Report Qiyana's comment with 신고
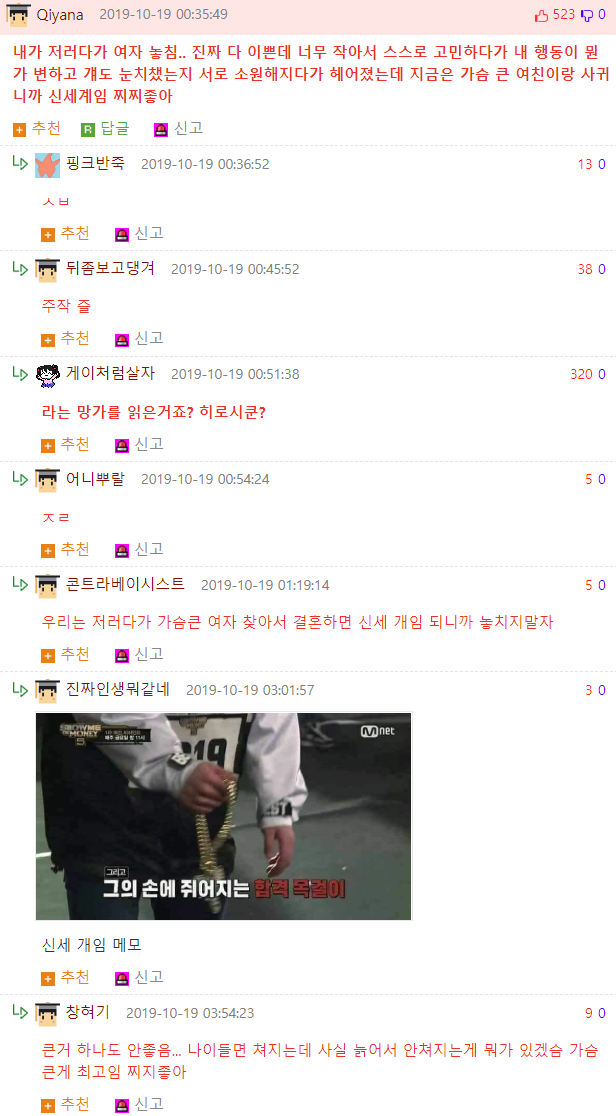This screenshot has height=1116, width=616. [x=179, y=128]
